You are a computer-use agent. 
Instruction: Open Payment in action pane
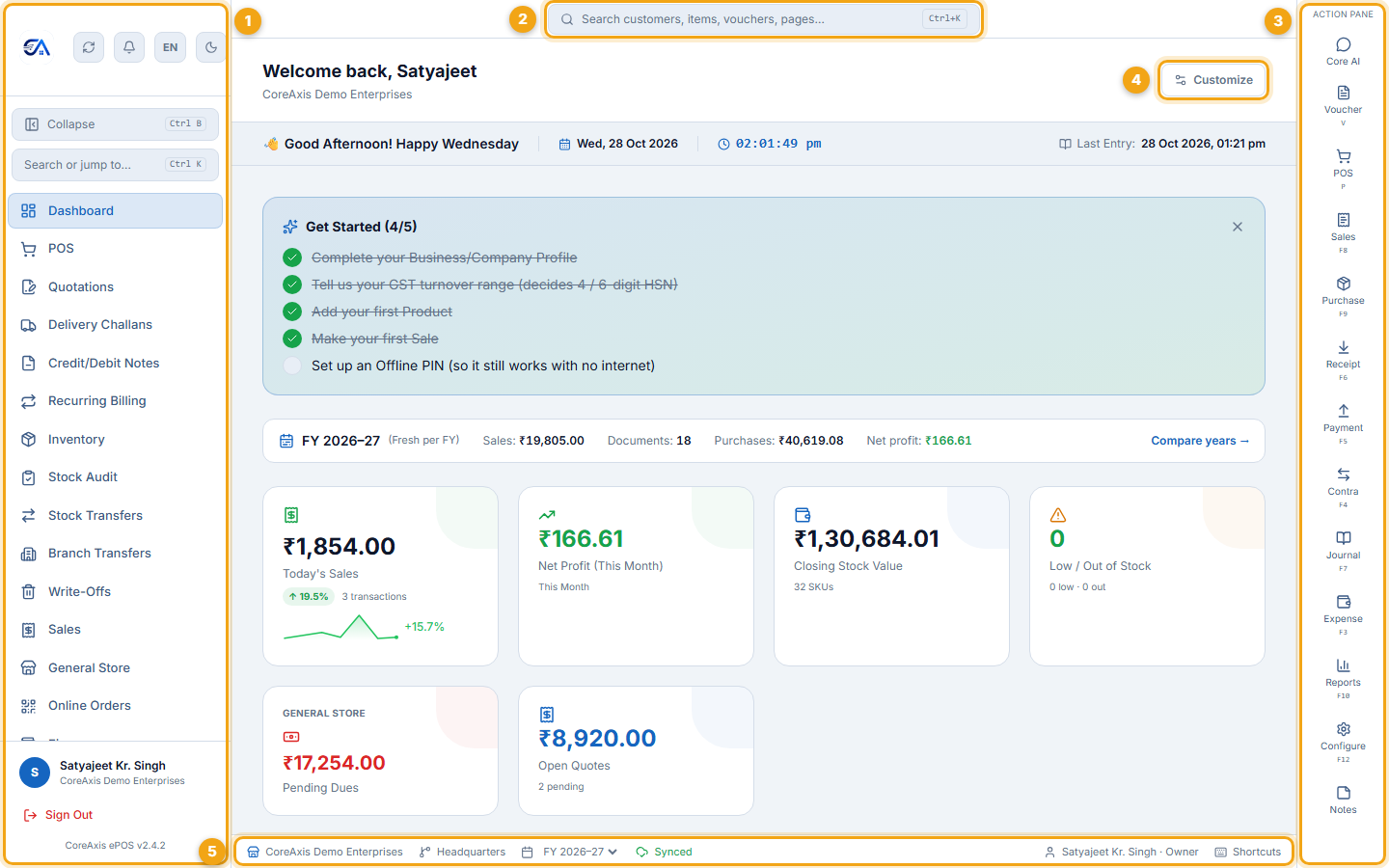(1343, 423)
